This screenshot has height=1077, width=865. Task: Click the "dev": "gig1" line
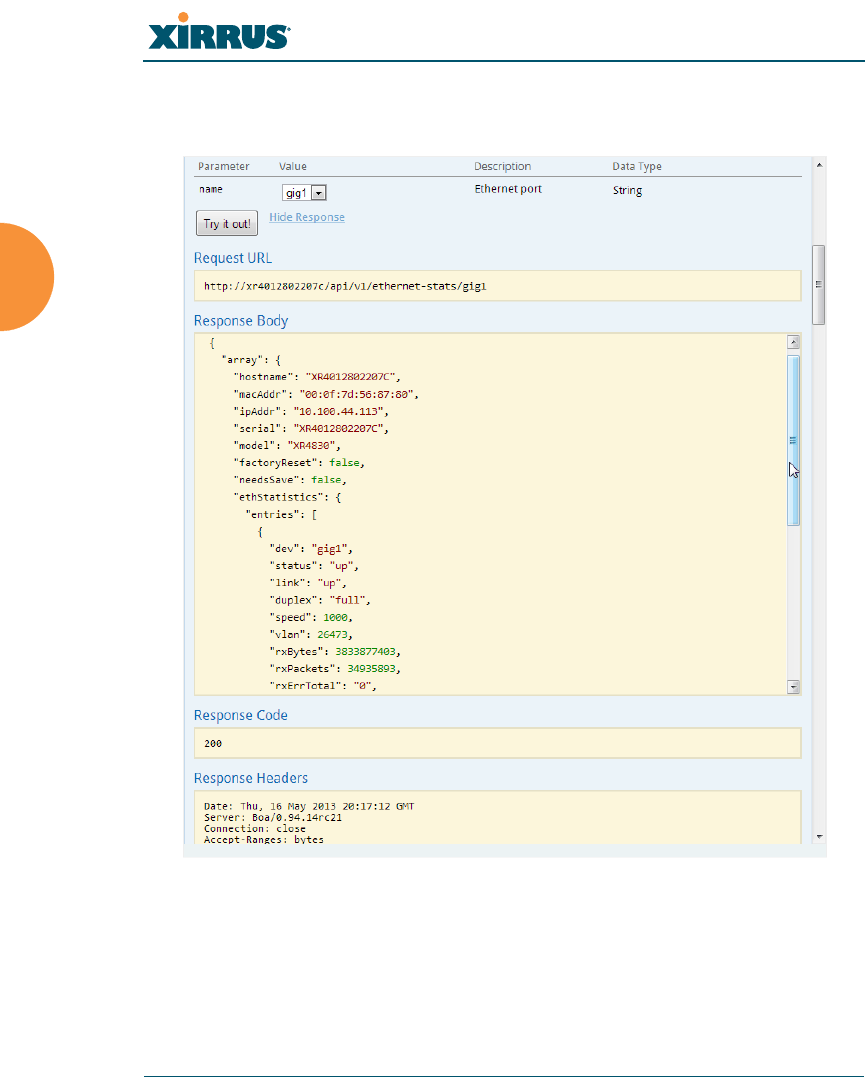[311, 549]
